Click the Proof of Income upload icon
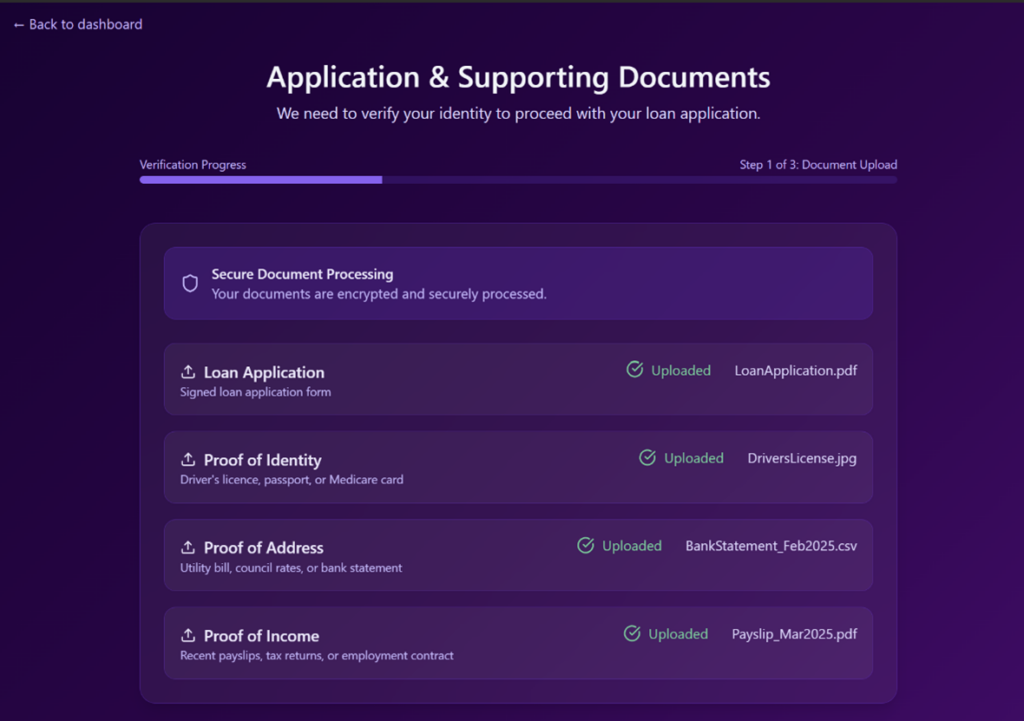Screen dimensions: 1024x721 [x=189, y=634]
